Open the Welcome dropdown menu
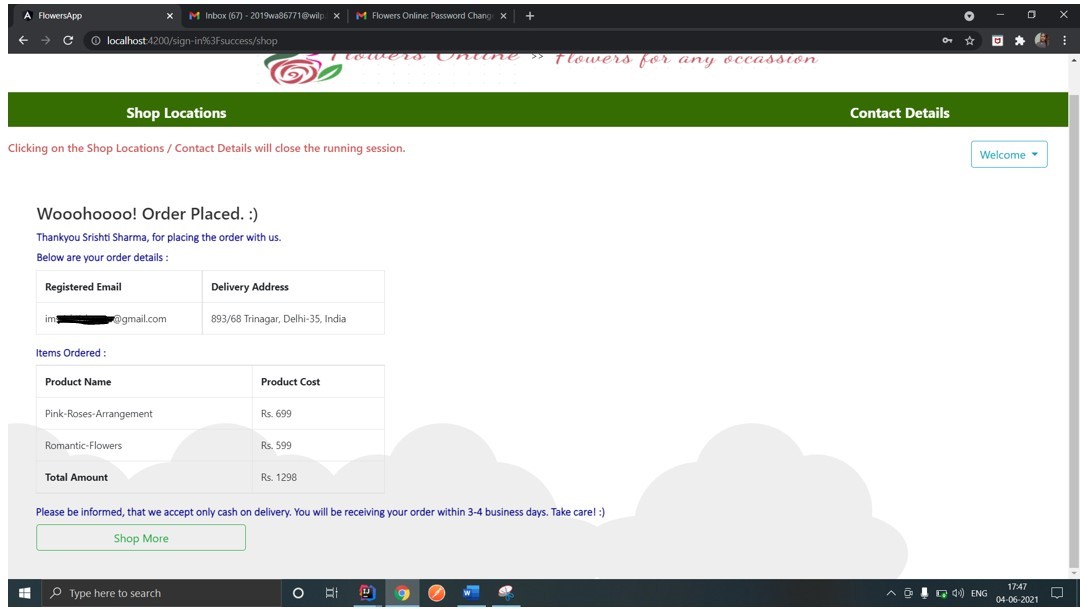This screenshot has height=609, width=1090. click(x=1009, y=154)
